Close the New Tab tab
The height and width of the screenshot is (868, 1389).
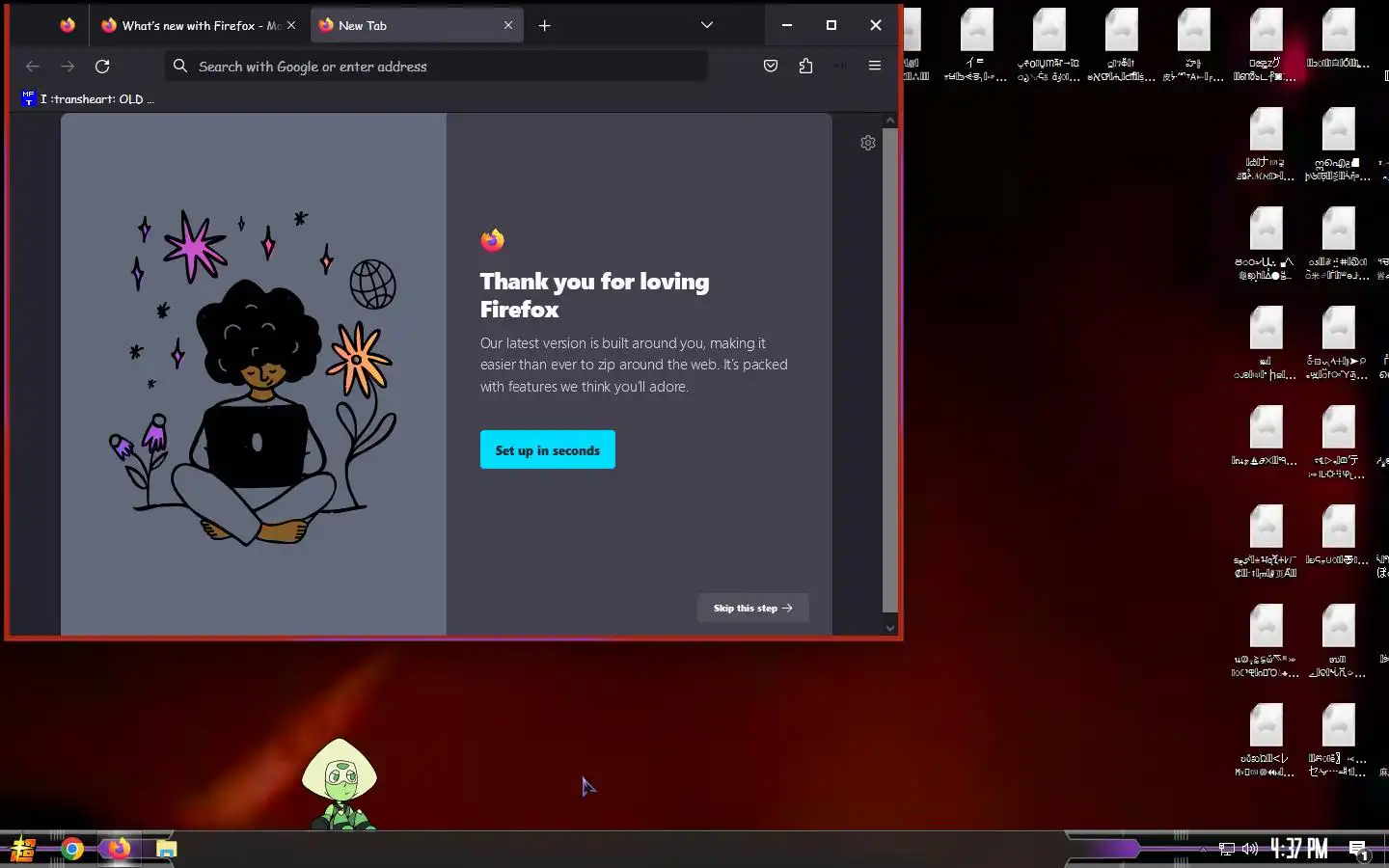[x=508, y=25]
